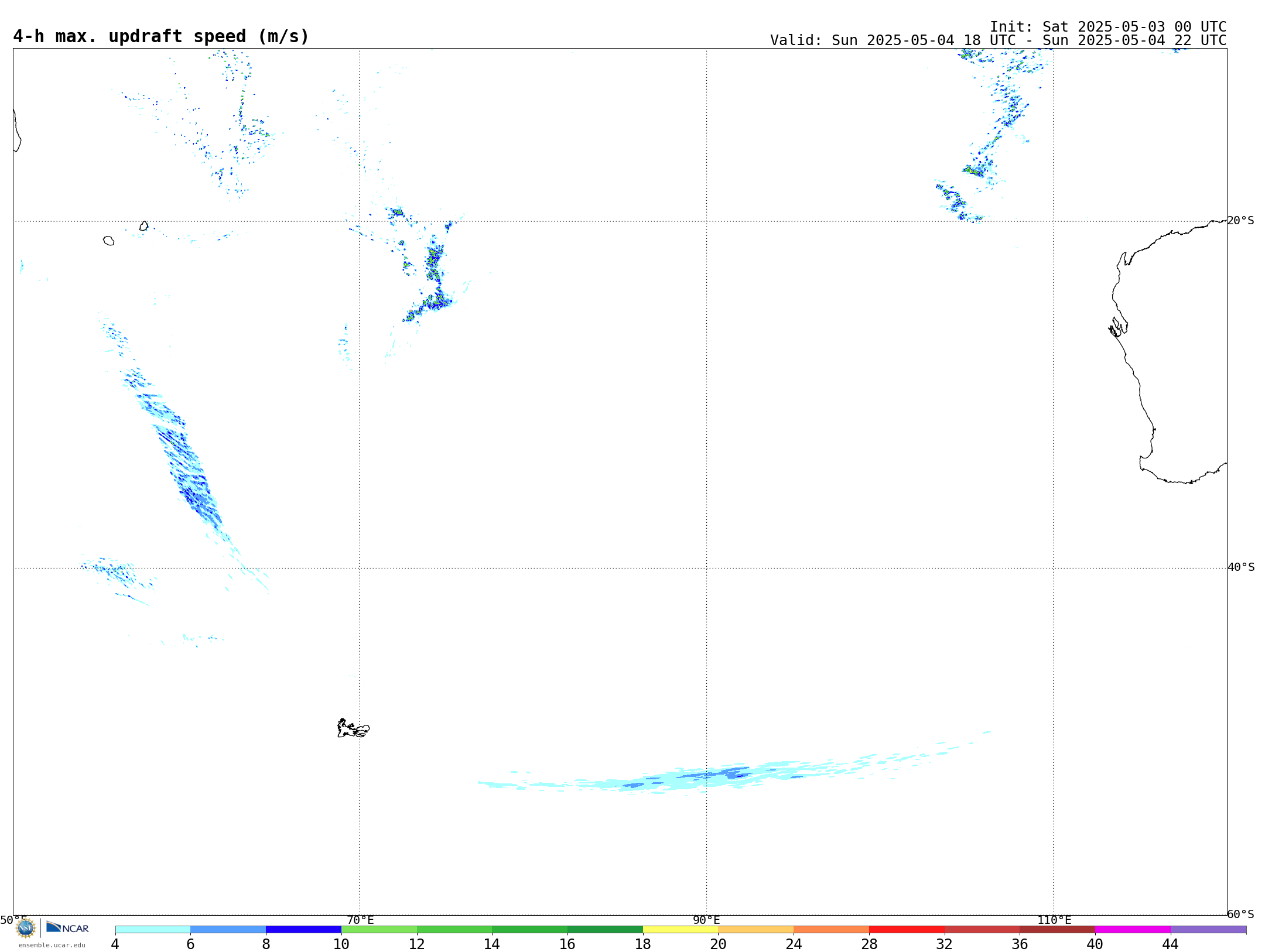Click the Valid: Sun 2025-05-04 time range text
This screenshot has width=1265, height=952.
(x=999, y=40)
